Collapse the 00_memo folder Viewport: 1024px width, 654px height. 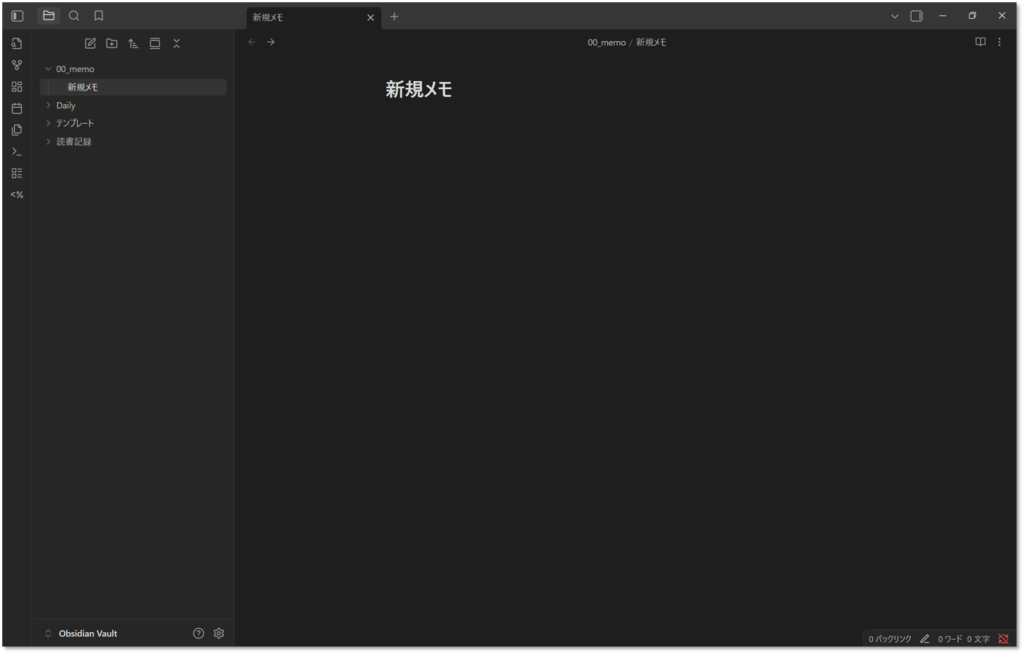48,69
